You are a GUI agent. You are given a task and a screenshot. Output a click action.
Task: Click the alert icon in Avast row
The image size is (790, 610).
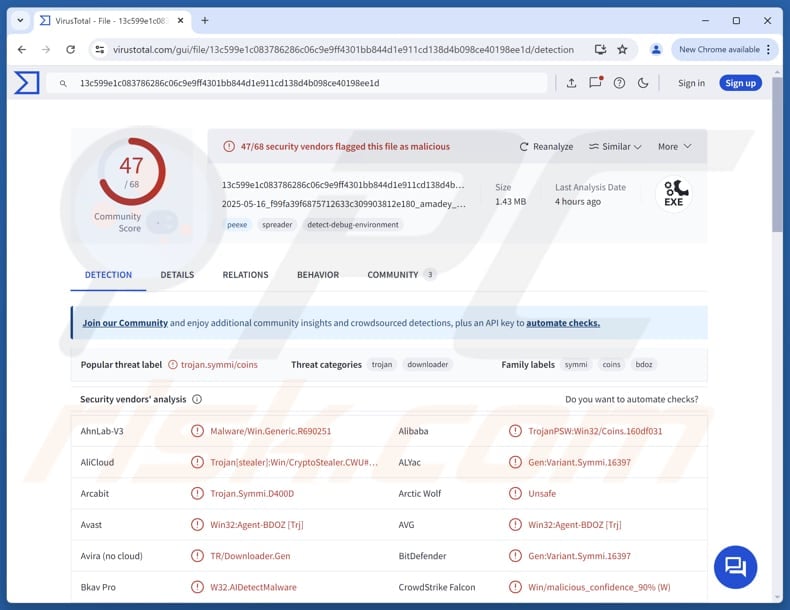[197, 524]
